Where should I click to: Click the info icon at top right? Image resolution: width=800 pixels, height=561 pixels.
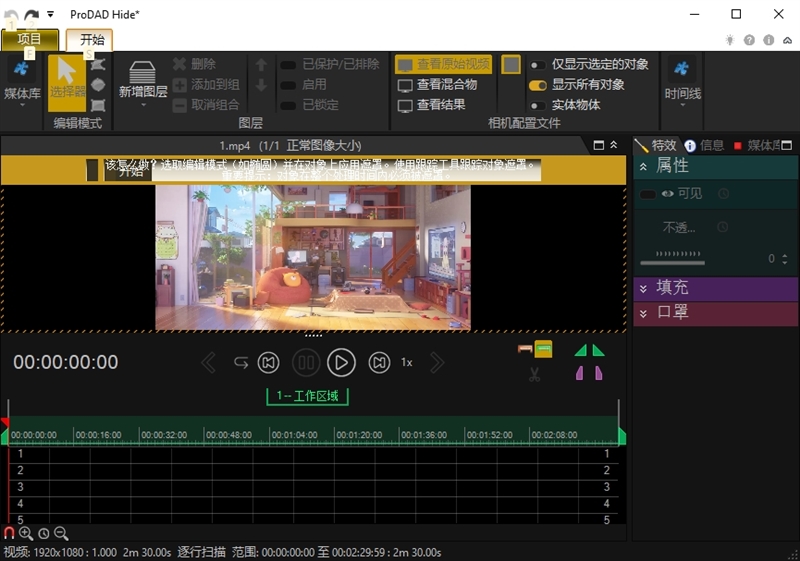pos(768,40)
